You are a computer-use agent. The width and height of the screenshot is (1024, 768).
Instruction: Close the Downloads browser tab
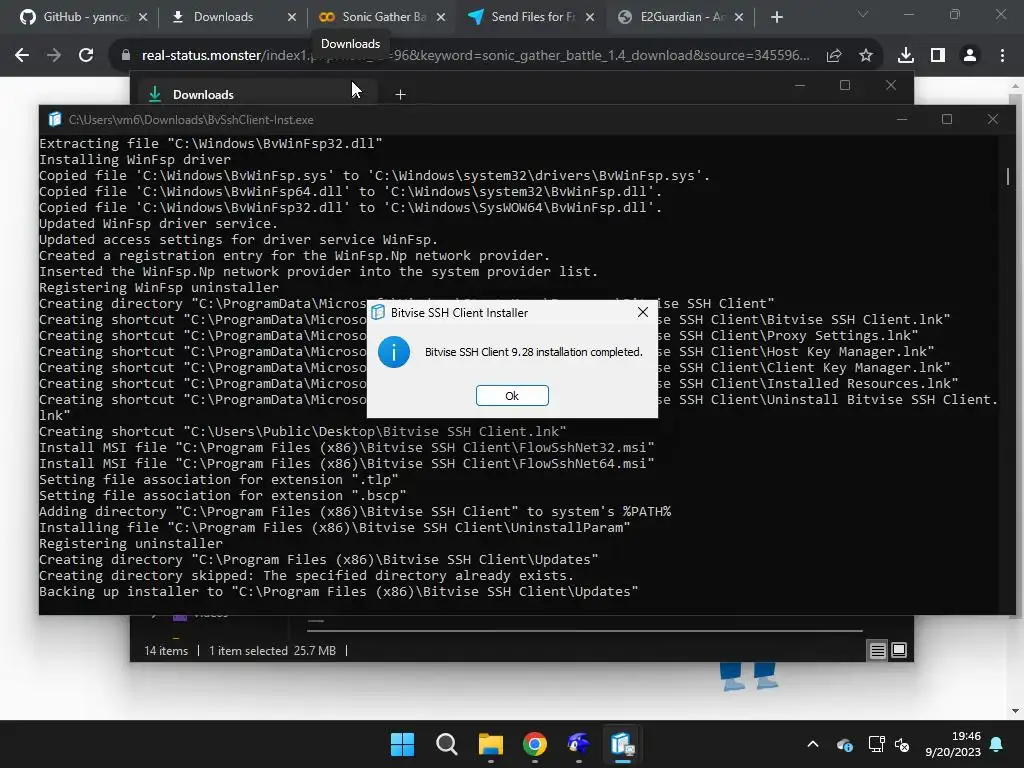click(292, 17)
